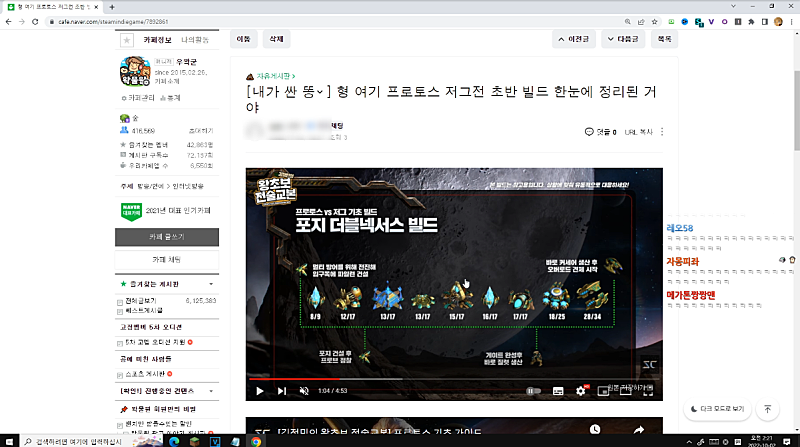Expand the 진행중인 컨텐츠 section arrow
The image size is (800, 447).
pyautogui.click(x=211, y=391)
